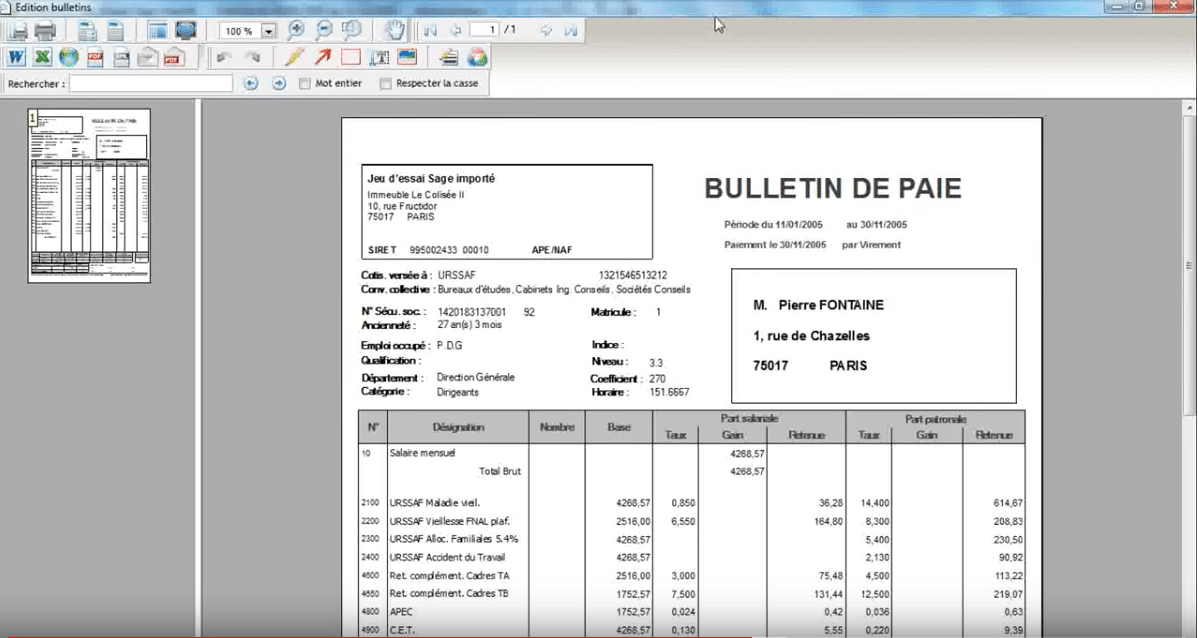The height and width of the screenshot is (638, 1198).
Task: Activate the hand pan tool
Action: [x=394, y=31]
